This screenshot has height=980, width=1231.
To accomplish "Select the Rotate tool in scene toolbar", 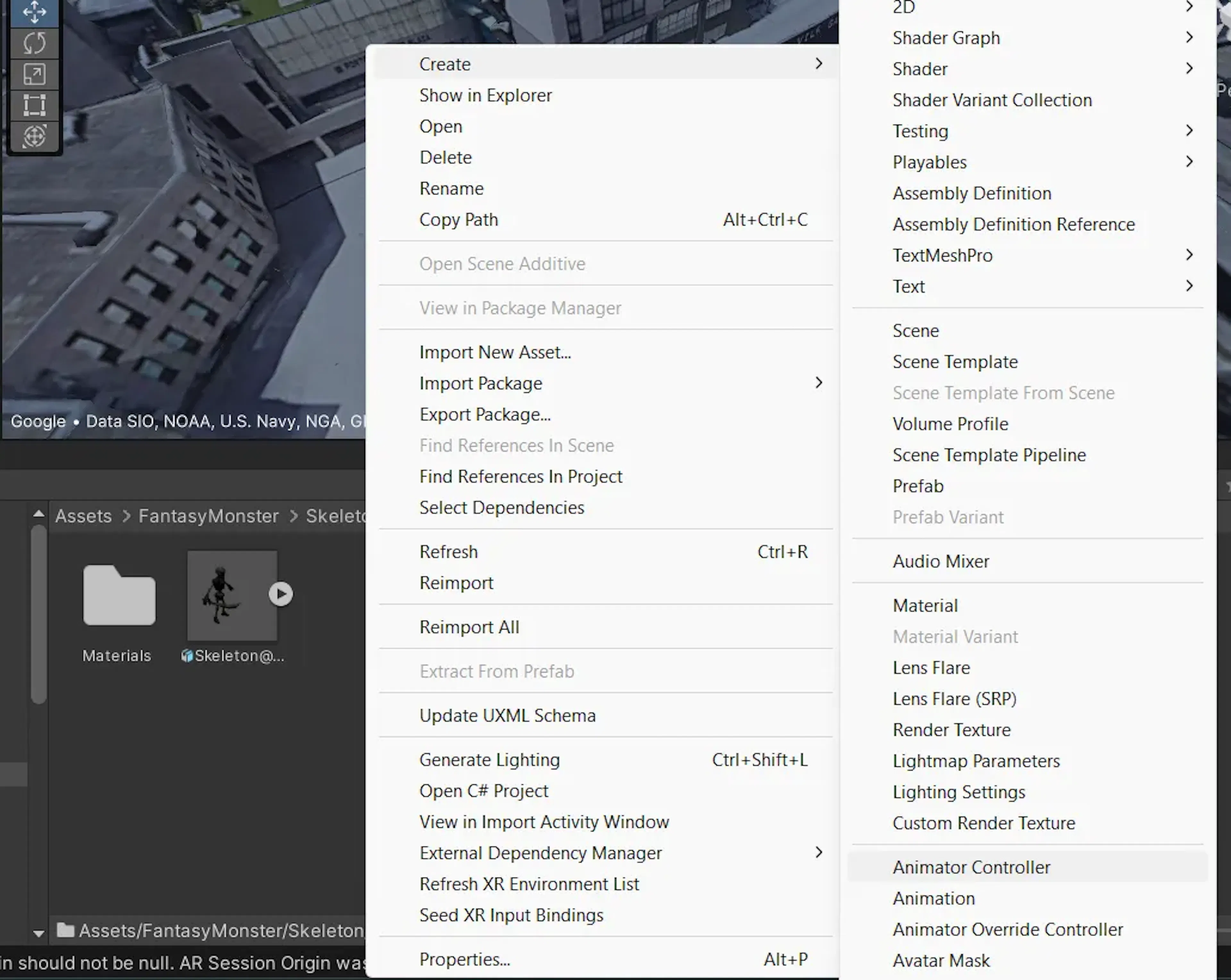I will (x=34, y=43).
